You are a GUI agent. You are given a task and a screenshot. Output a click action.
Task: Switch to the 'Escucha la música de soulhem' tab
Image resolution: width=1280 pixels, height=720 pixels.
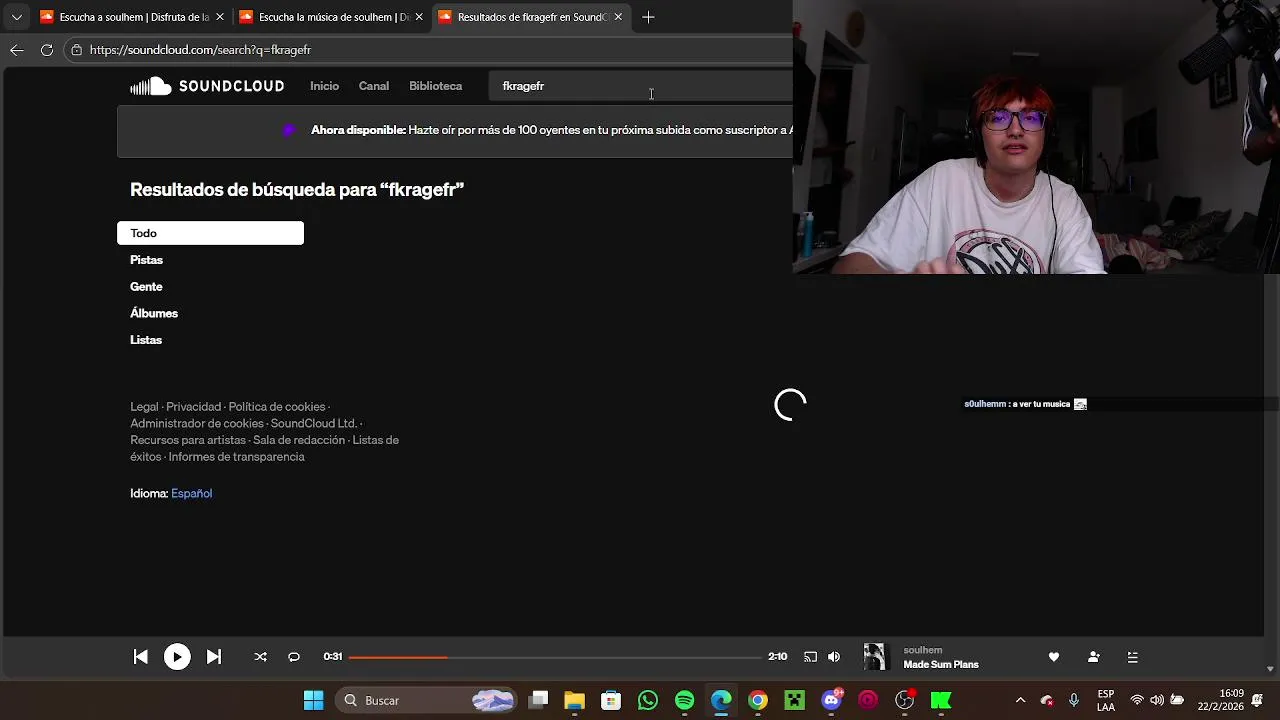pos(331,17)
